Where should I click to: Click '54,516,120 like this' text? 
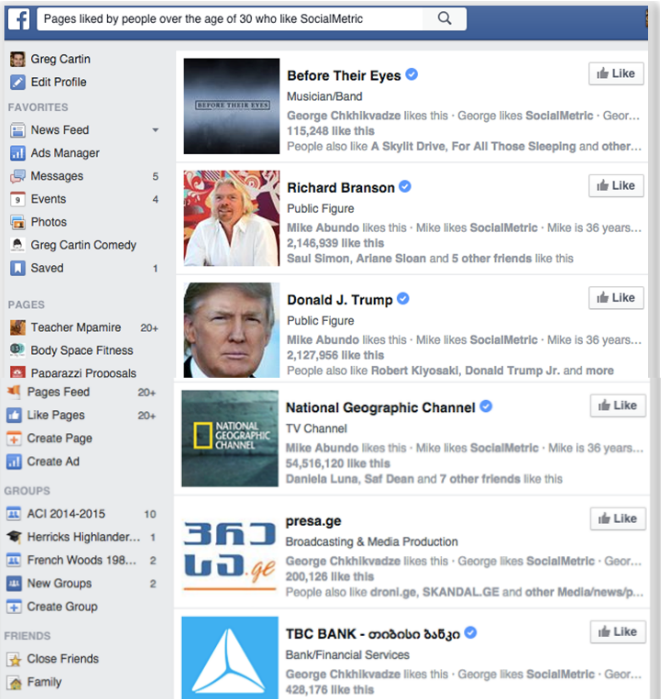[338, 464]
